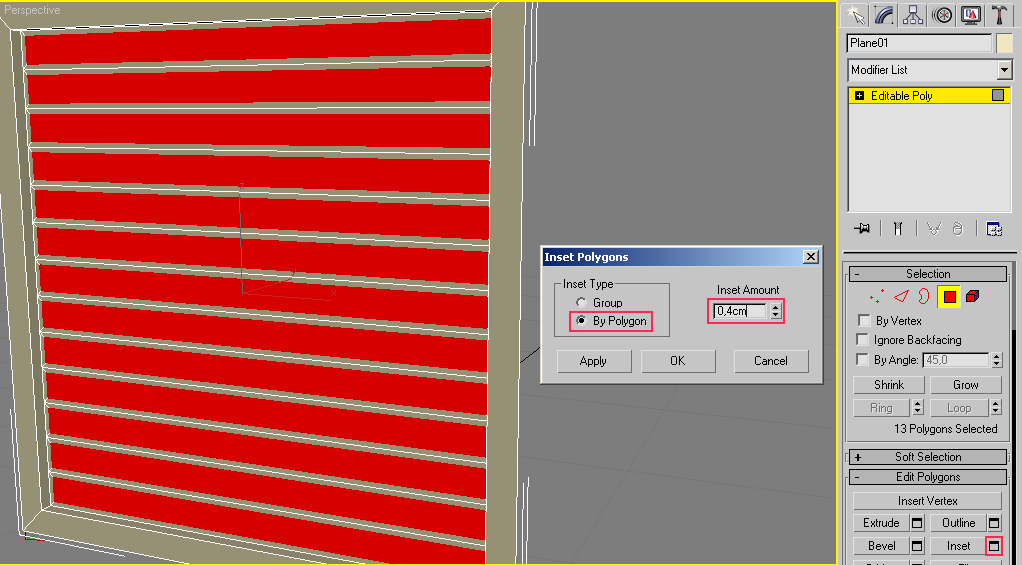This screenshot has height=565, width=1022.
Task: Enable the By Angle checkbox
Action: pos(862,360)
